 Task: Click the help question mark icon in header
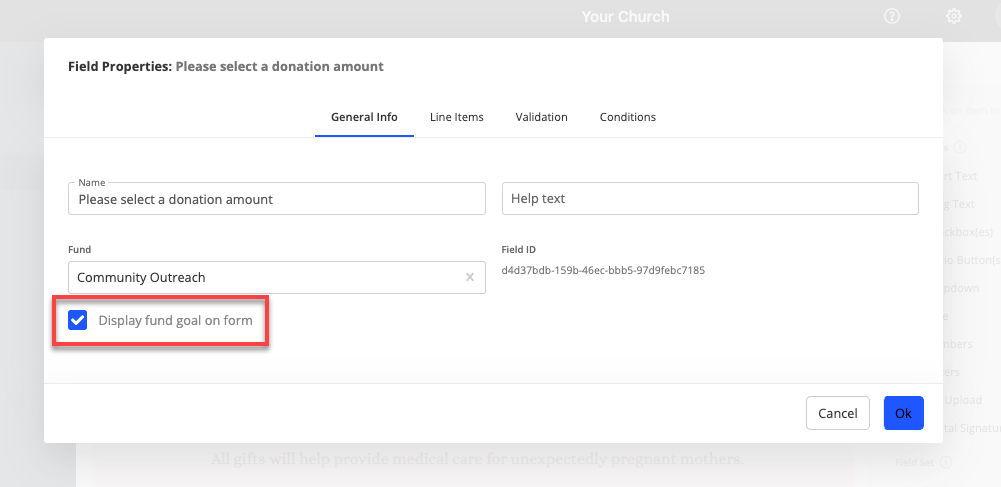pyautogui.click(x=892, y=17)
